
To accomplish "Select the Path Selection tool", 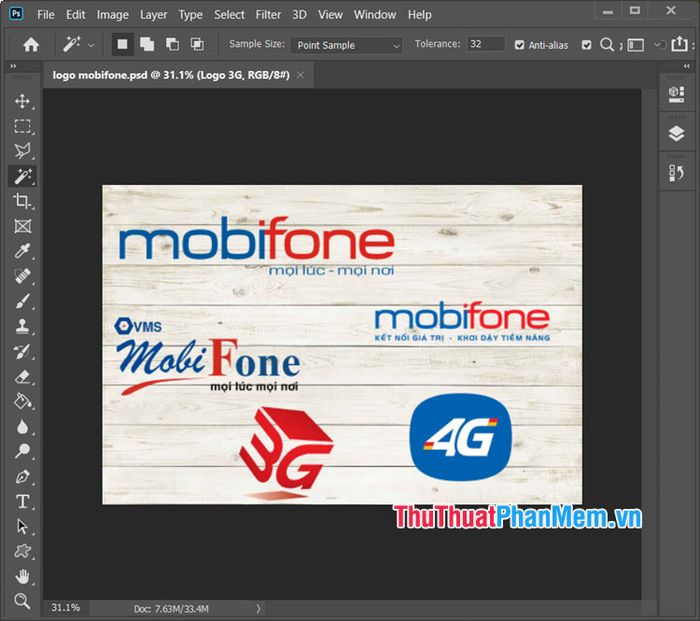I will click(22, 527).
